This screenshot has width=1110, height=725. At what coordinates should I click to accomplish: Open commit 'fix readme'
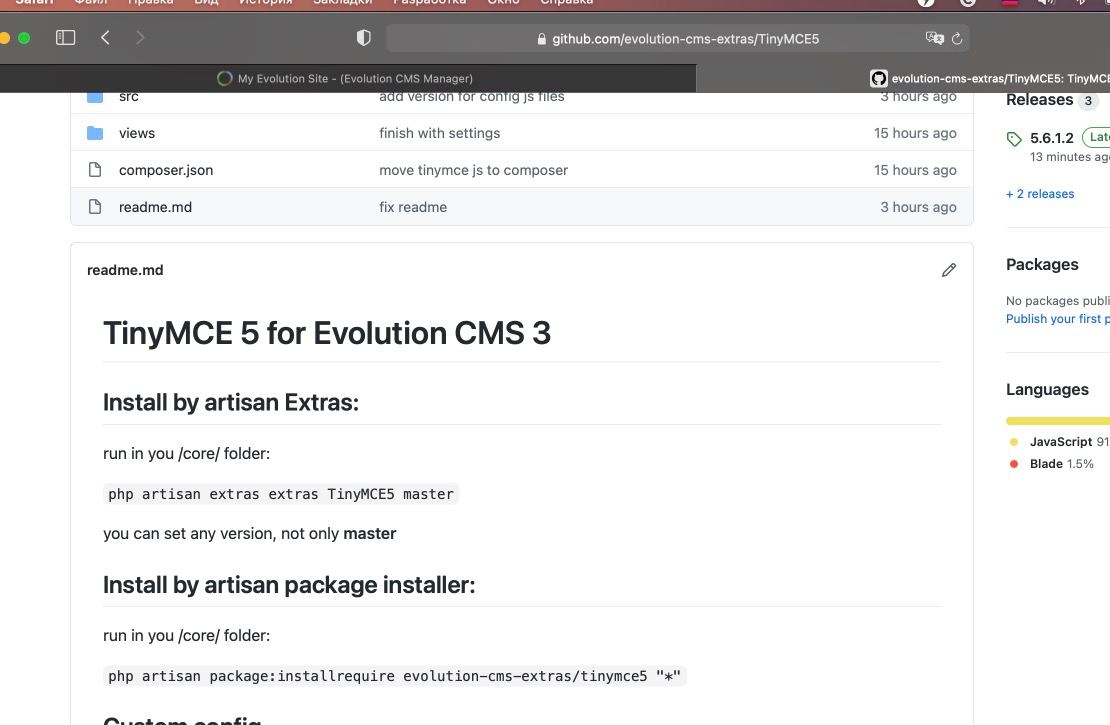413,207
